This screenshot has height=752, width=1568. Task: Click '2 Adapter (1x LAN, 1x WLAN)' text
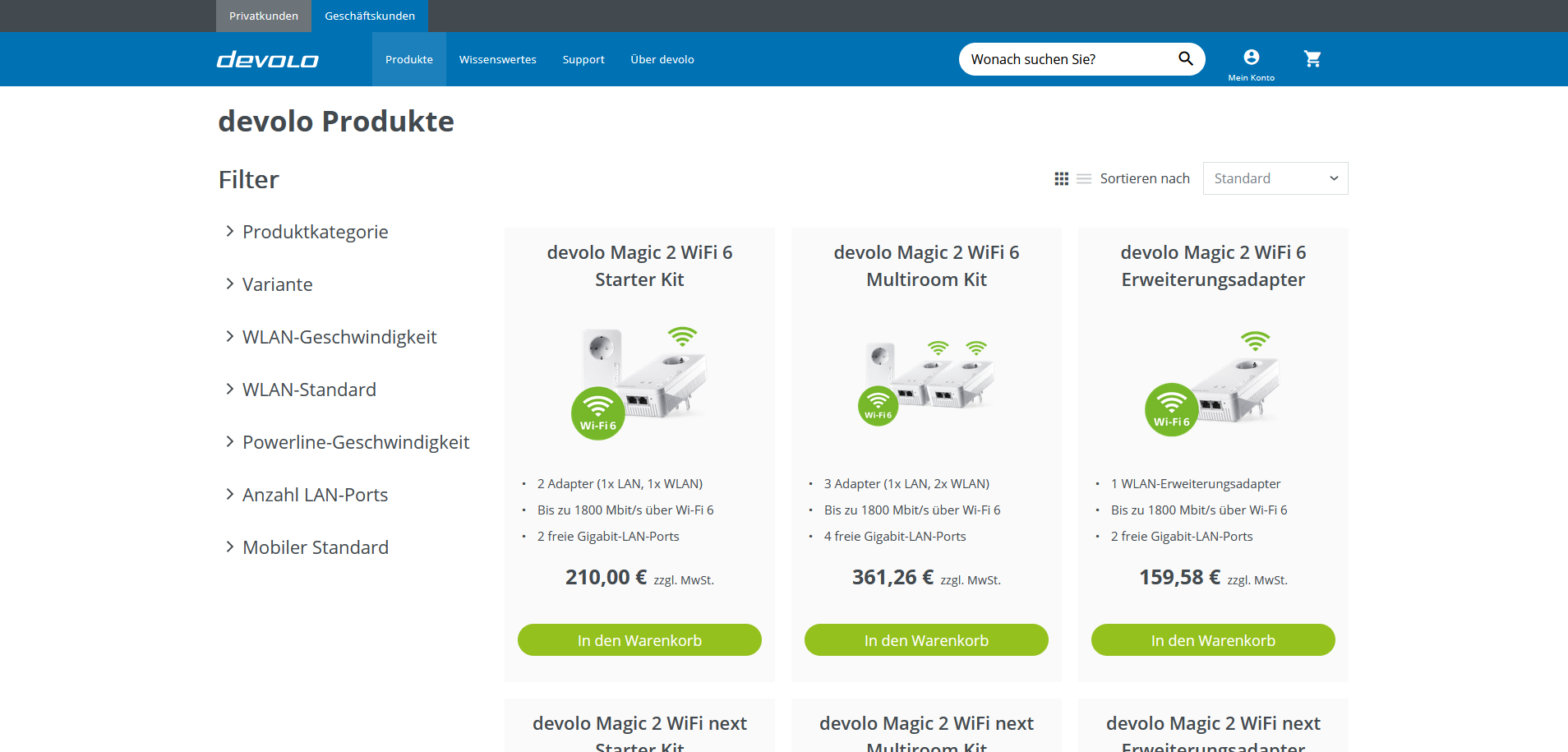pos(620,484)
